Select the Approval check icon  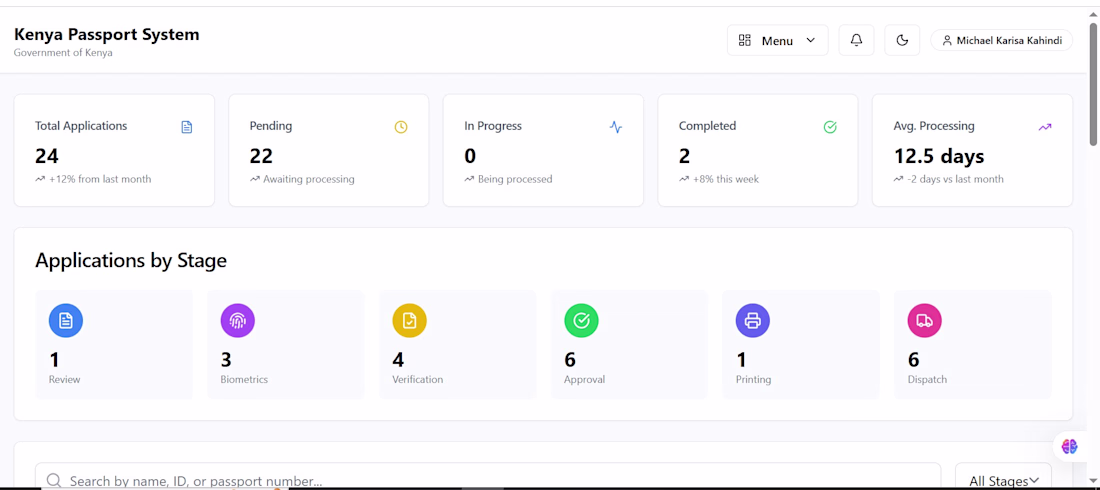(582, 321)
